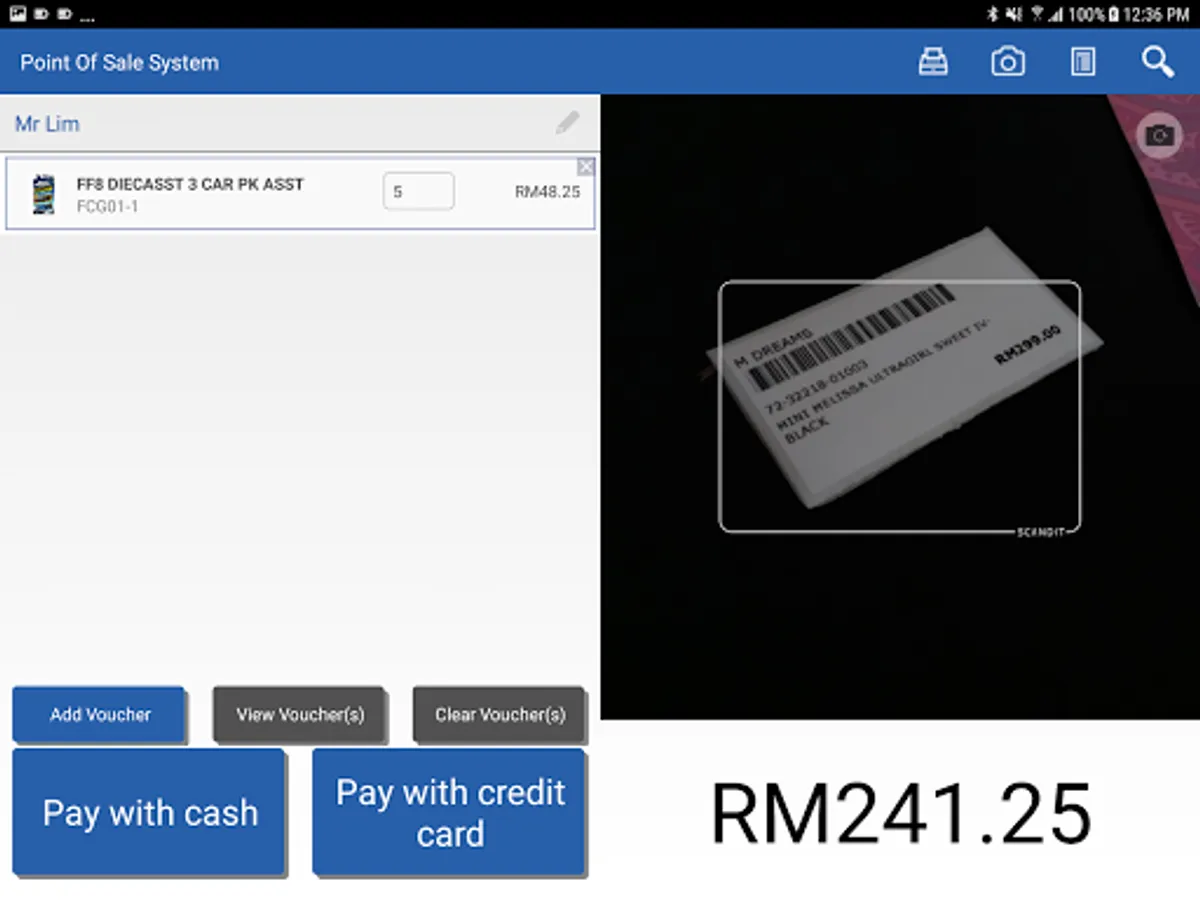Click the 12:36 PM clock
Image resolution: width=1200 pixels, height=900 pixels.
pos(1157,14)
